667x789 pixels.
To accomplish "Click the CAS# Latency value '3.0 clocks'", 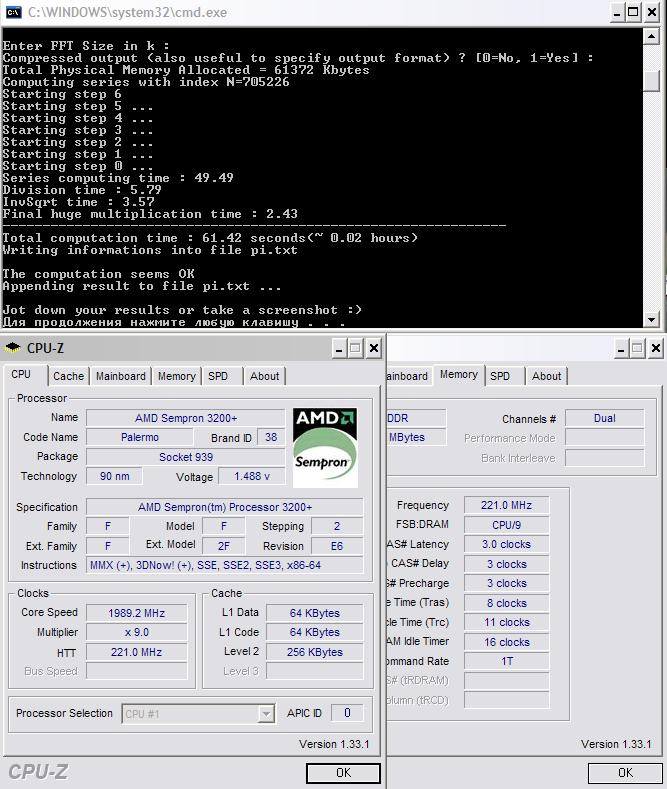I will click(507, 544).
